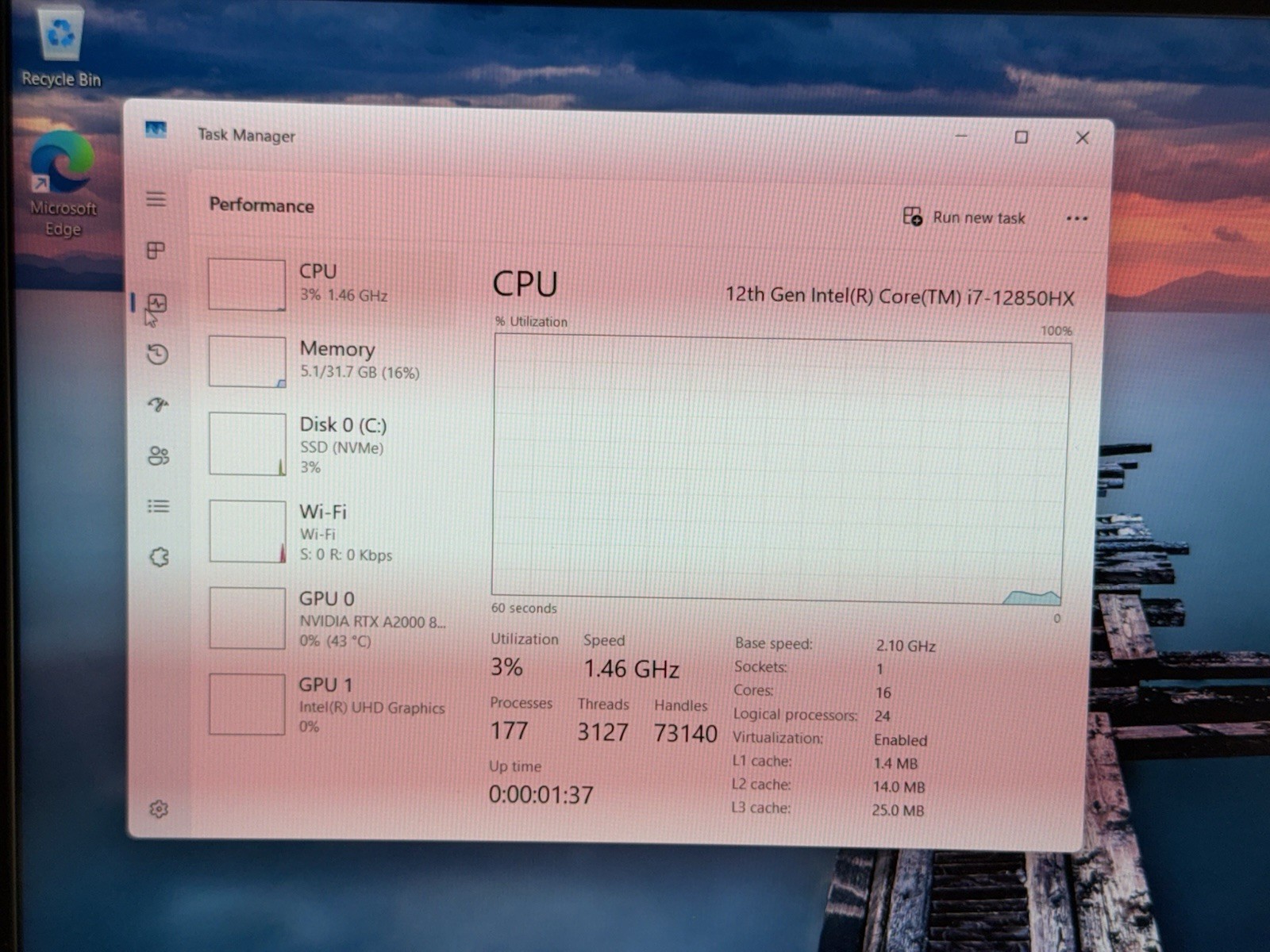Click the Sockets 1 value
Screen dimensions: 1270x952
tap(879, 669)
